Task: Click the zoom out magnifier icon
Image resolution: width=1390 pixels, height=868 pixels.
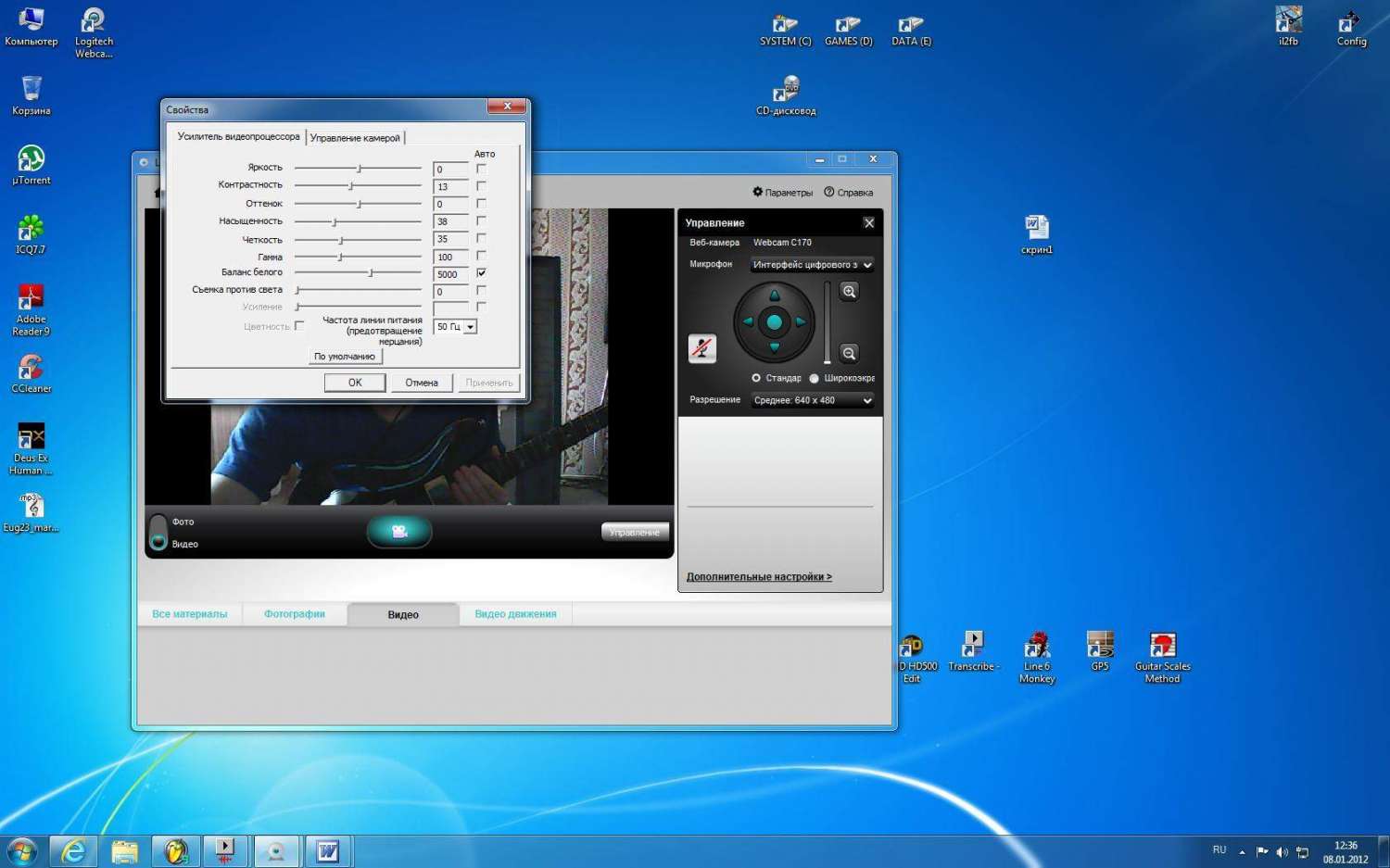Action: tap(849, 353)
